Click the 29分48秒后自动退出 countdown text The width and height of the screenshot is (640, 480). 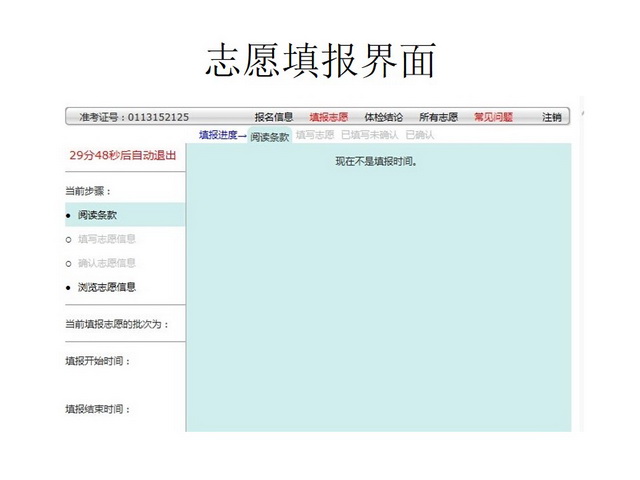point(123,155)
